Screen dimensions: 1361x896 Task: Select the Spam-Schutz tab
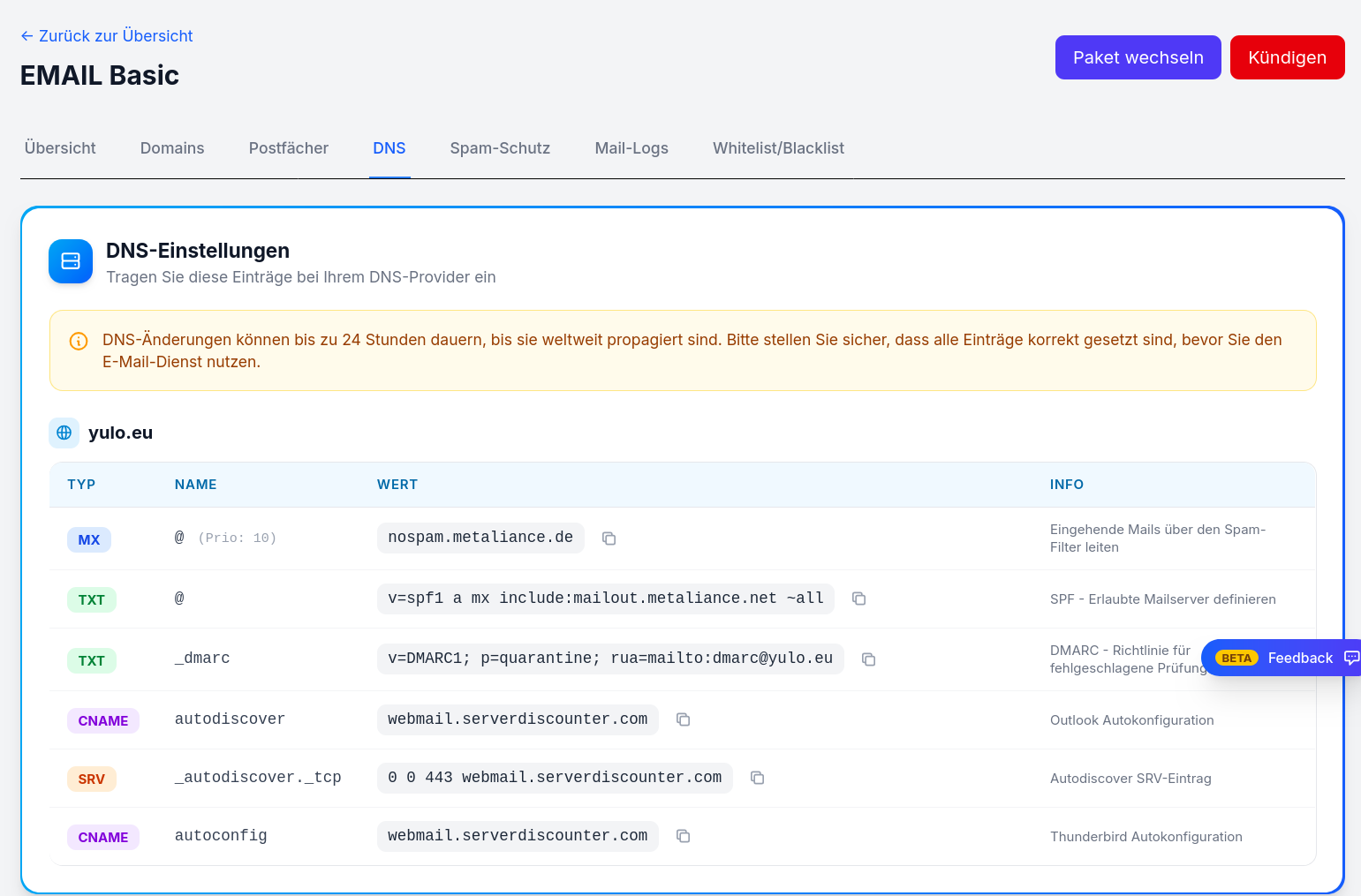click(500, 148)
